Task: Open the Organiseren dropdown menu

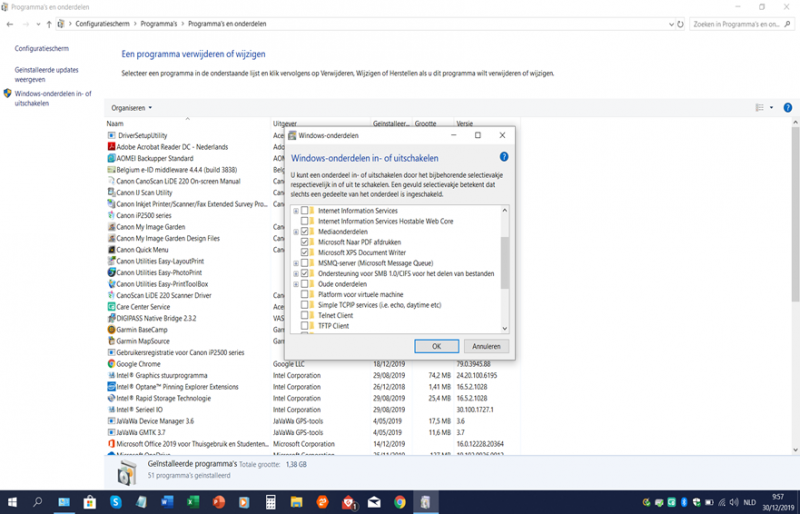Action: 131,107
